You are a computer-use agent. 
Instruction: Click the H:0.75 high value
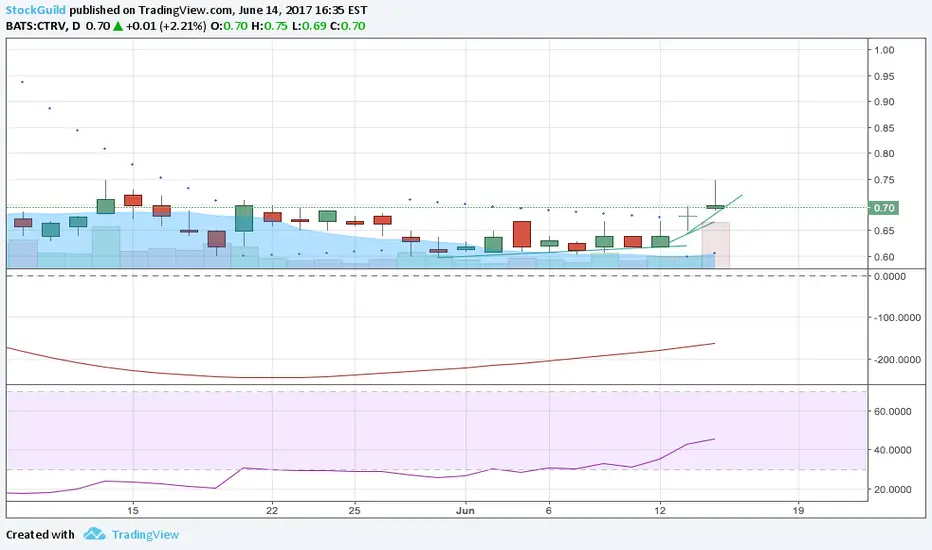coord(269,26)
